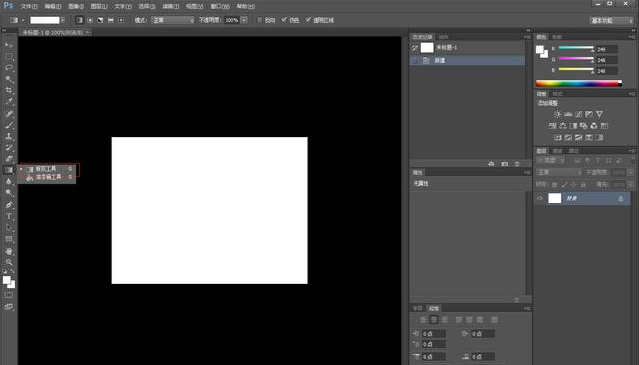Select the Eyedropper tool

pyautogui.click(x=9, y=102)
